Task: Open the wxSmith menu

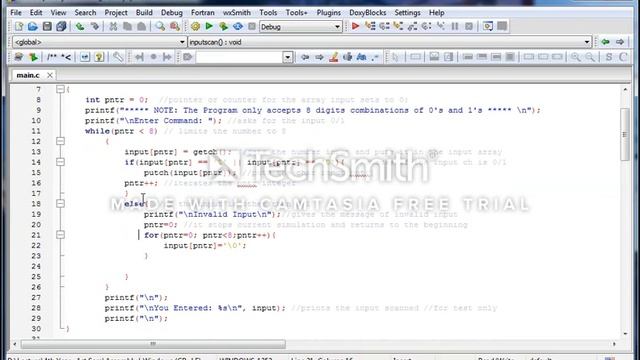Action: 237,13
